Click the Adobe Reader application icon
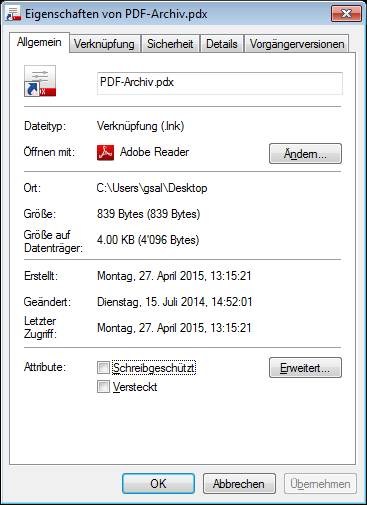This screenshot has height=505, width=367. [105, 153]
